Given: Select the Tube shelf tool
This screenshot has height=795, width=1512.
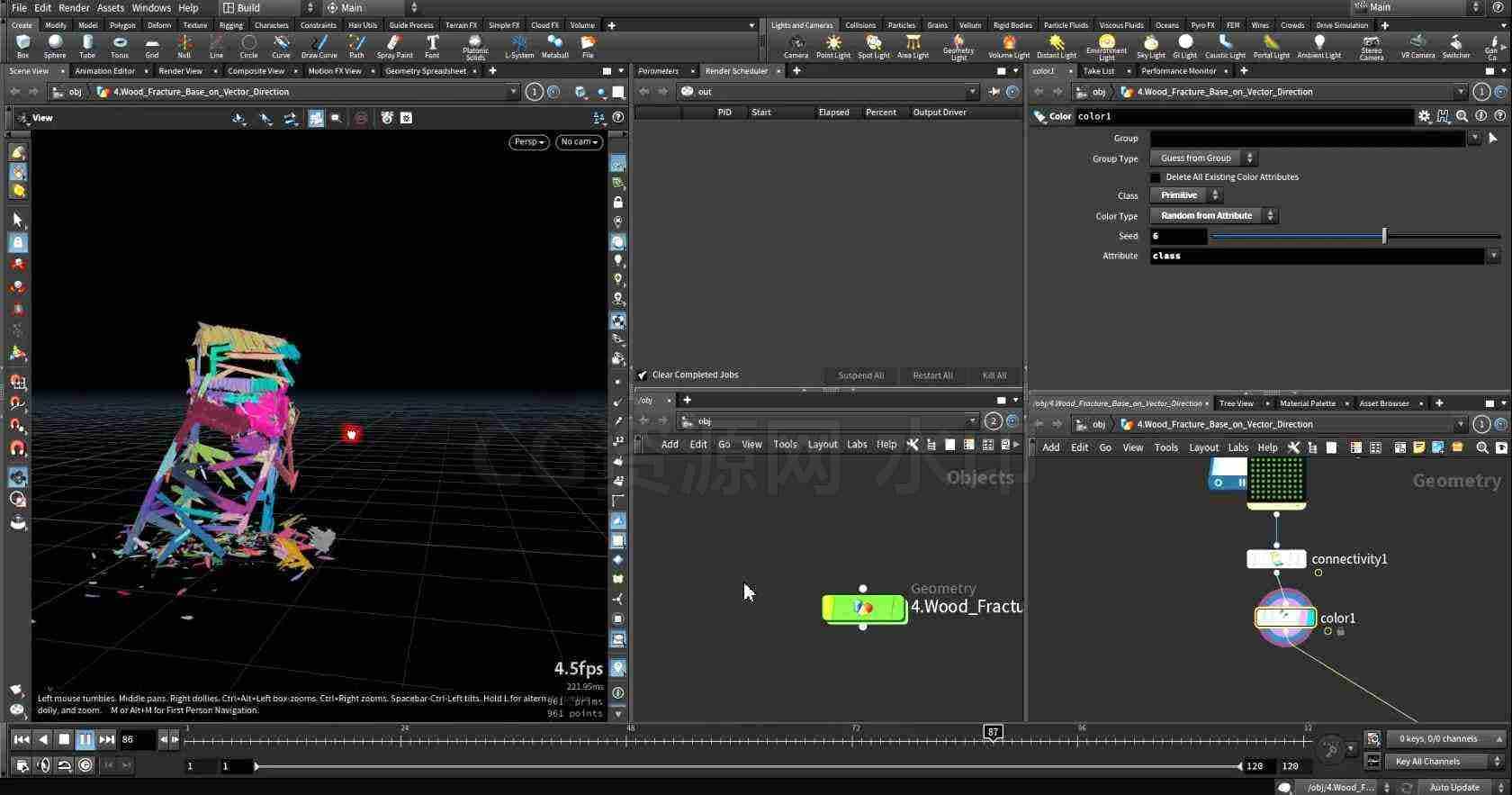Looking at the screenshot, I should tap(87, 46).
